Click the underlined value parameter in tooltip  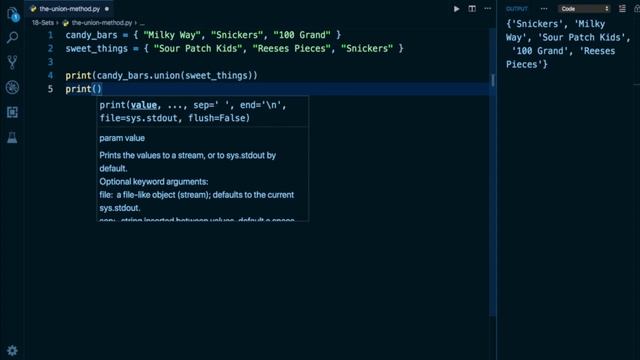[x=144, y=105]
